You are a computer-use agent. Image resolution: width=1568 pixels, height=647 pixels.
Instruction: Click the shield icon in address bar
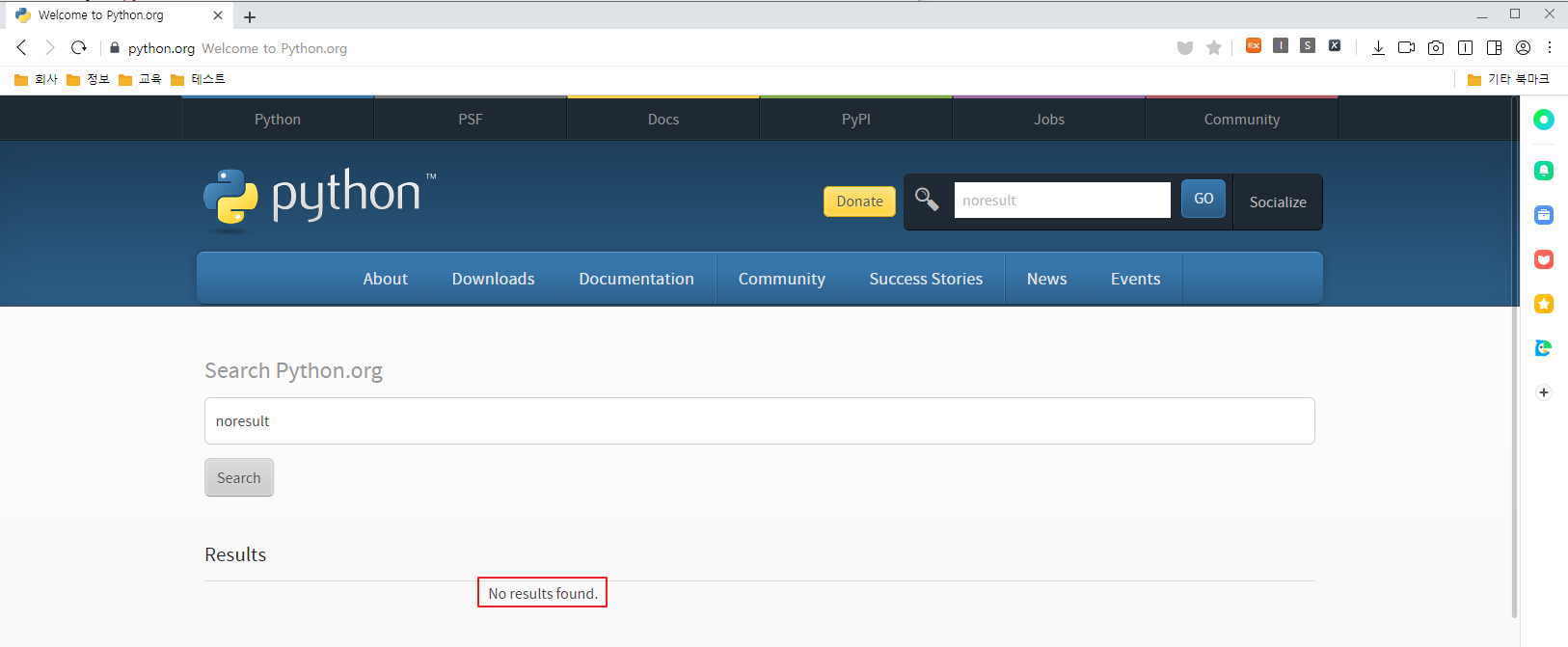point(1185,47)
